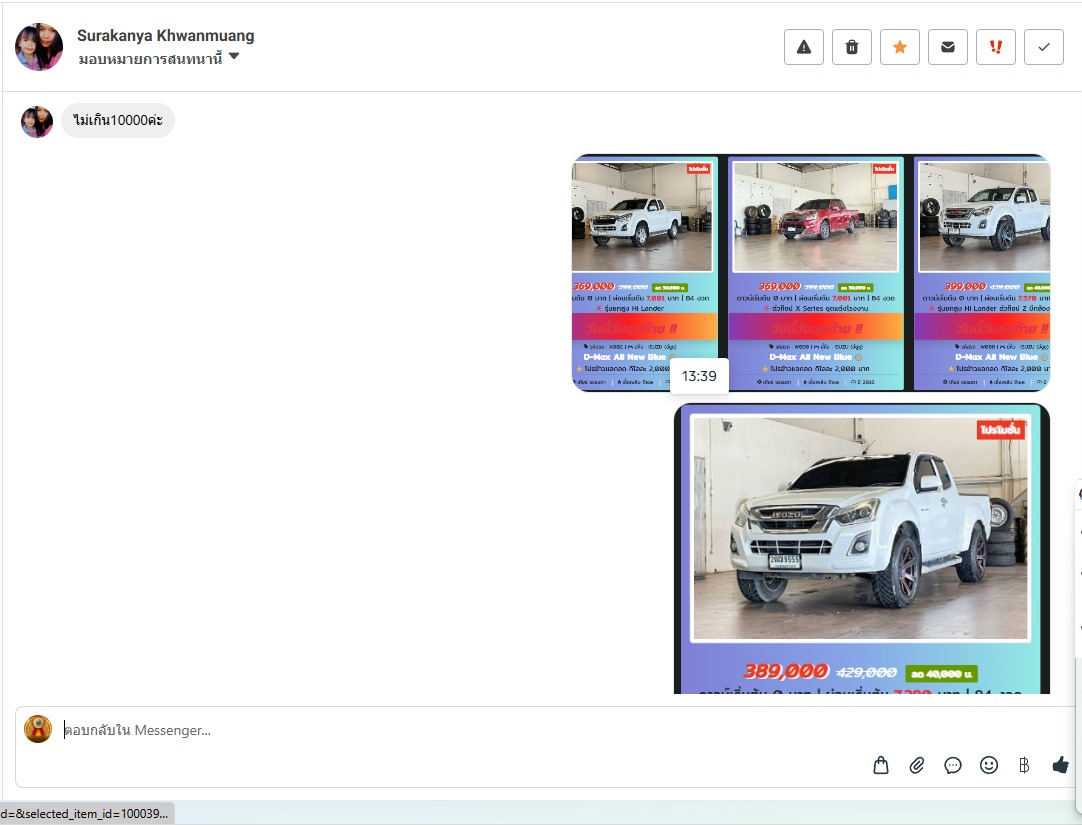The width and height of the screenshot is (1082, 825).
Task: Open the speech bubble saved replies icon
Action: (x=953, y=765)
